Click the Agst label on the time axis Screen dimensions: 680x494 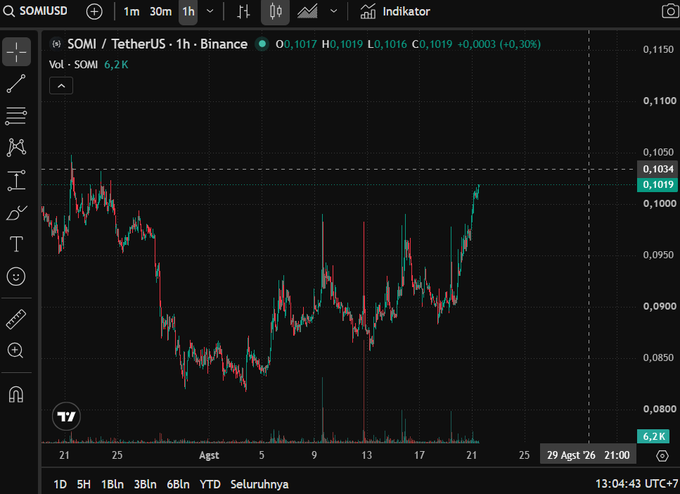(x=209, y=455)
